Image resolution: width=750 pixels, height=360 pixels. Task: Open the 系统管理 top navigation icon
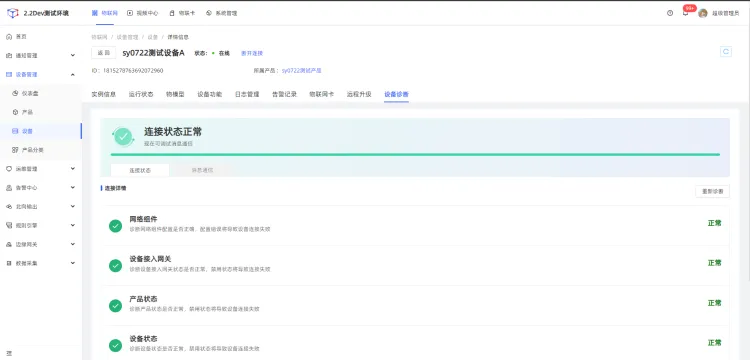click(x=209, y=13)
